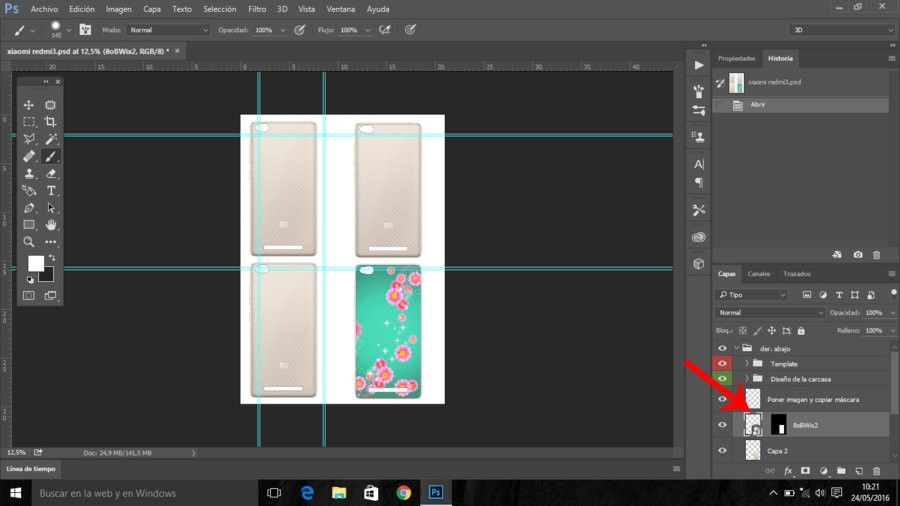Expand the Diseño de la carcasa group

click(747, 379)
